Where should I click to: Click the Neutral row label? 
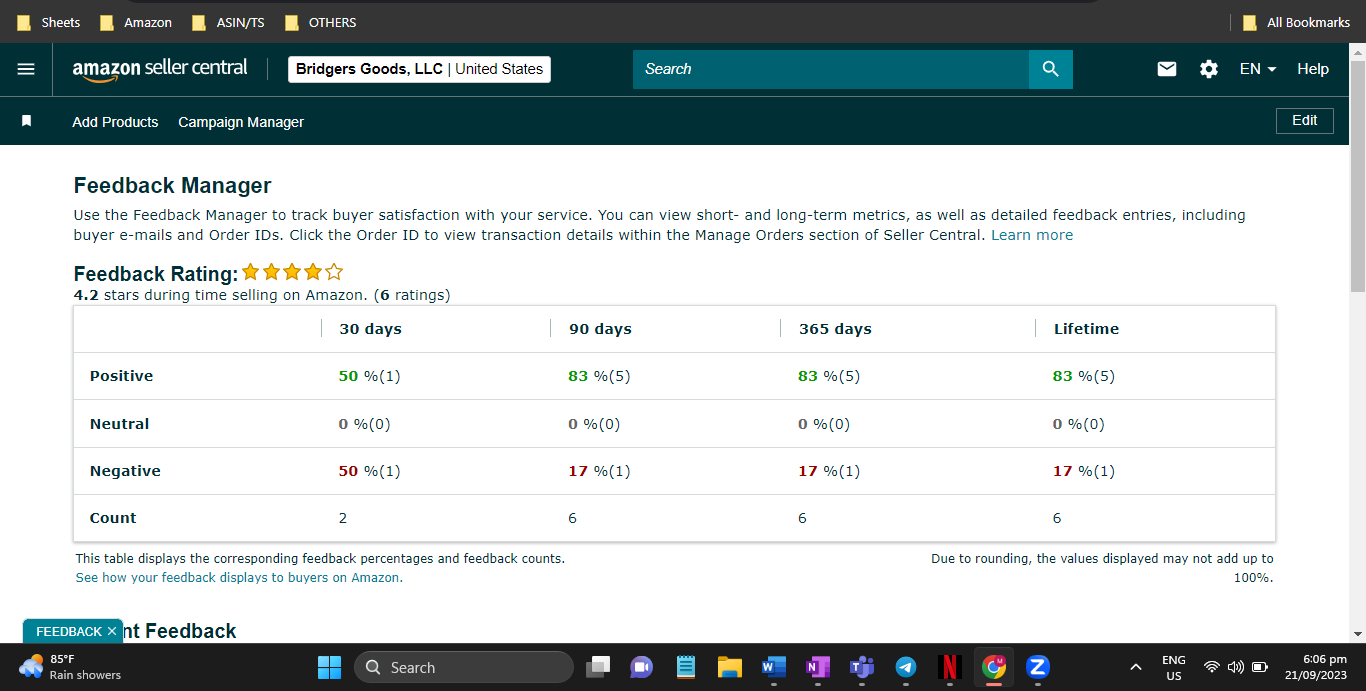[119, 424]
